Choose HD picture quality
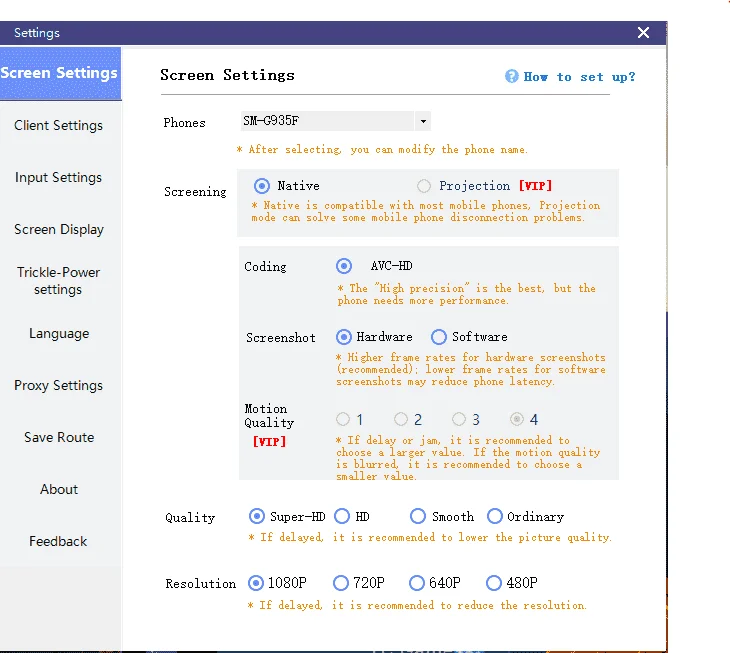 pyautogui.click(x=342, y=516)
